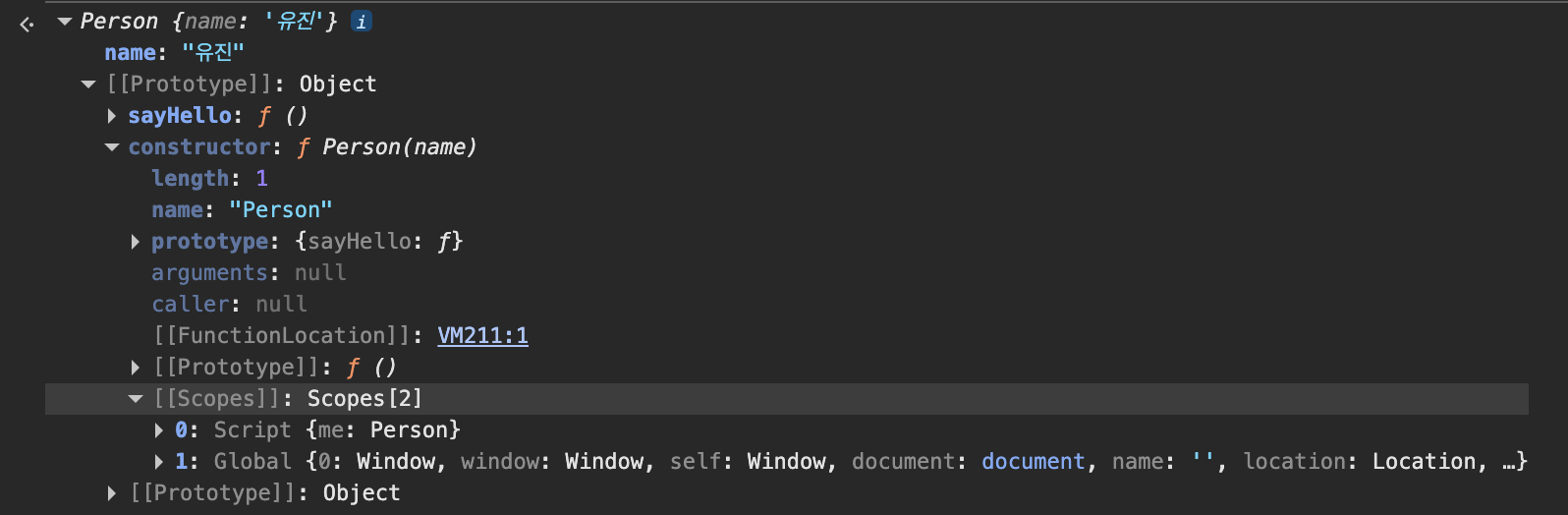Click the blue info icon beside Person

(x=362, y=22)
